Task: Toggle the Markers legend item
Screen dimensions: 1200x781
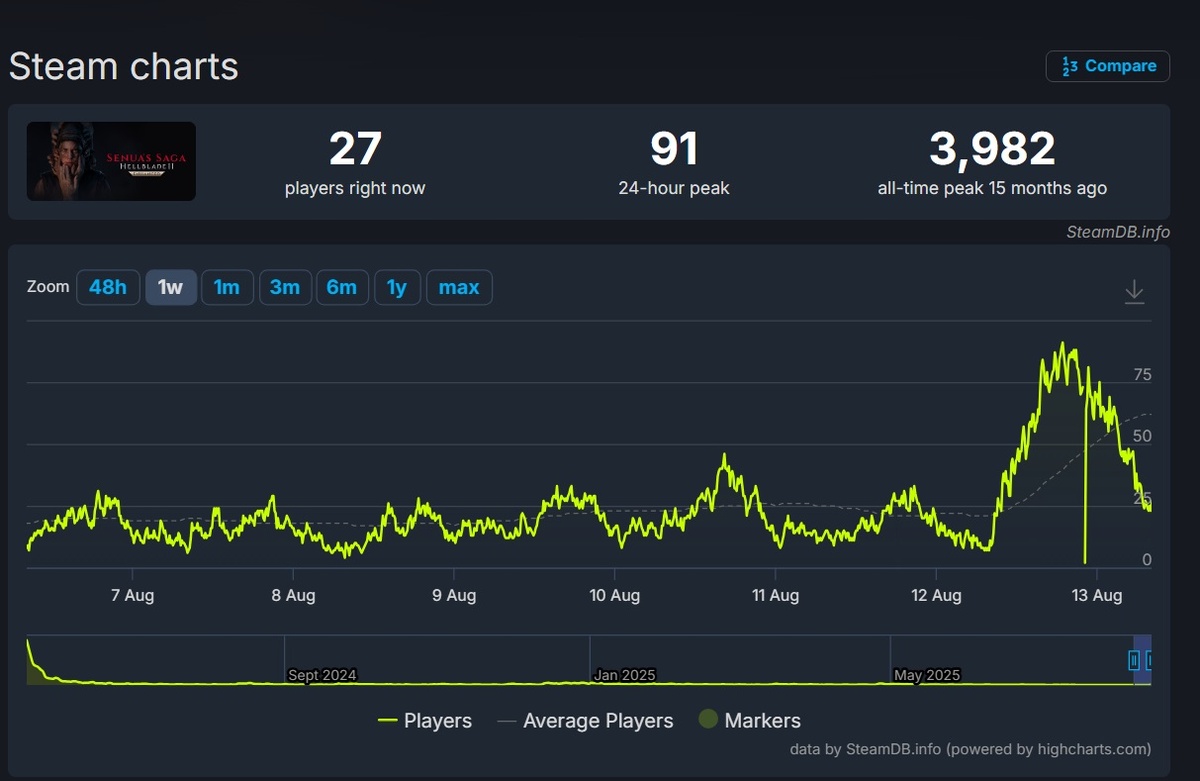Action: 750,720
